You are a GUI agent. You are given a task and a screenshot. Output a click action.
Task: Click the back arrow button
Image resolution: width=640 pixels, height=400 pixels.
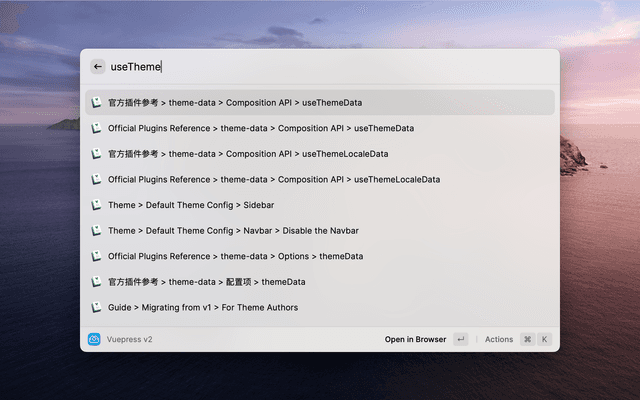[98, 67]
